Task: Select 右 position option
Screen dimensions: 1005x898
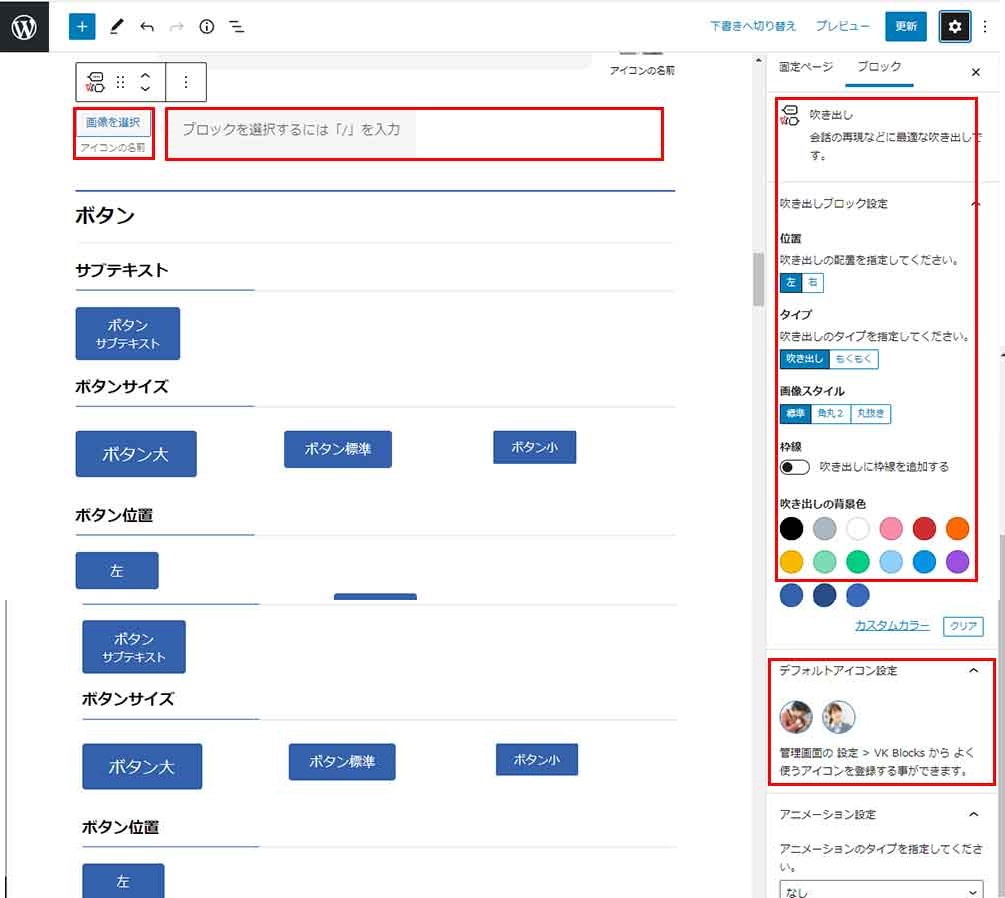Action: click(813, 283)
